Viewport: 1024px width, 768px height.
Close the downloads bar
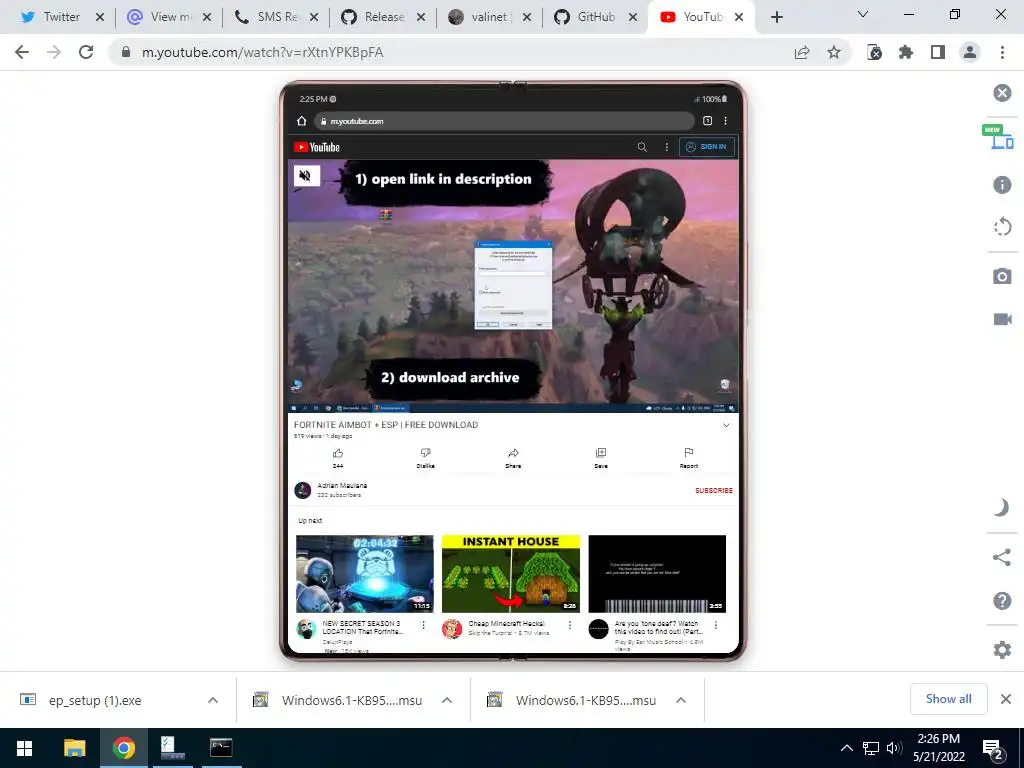(x=1006, y=699)
